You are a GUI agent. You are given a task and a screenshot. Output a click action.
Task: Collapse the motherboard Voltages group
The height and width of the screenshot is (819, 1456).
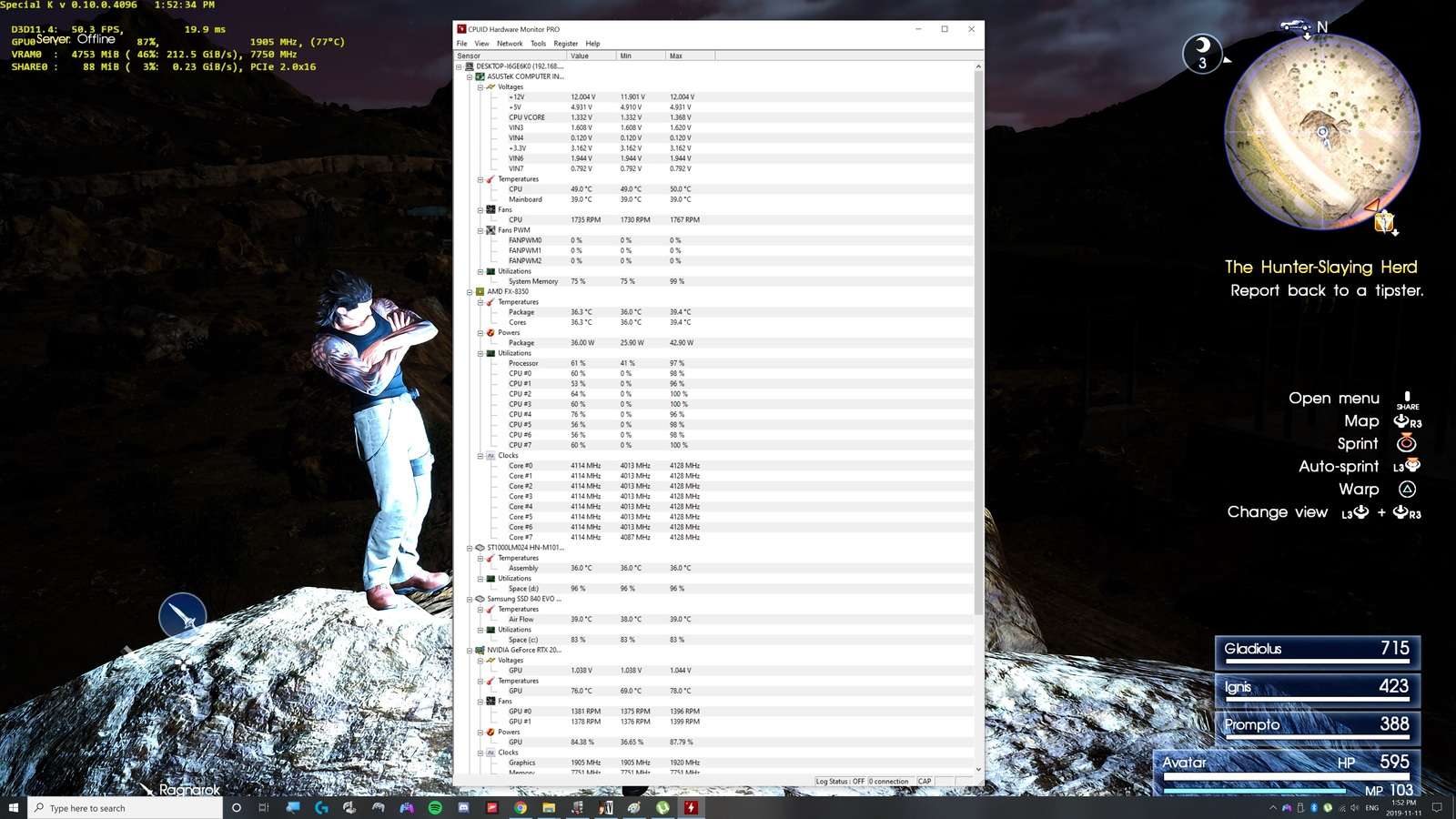480,87
